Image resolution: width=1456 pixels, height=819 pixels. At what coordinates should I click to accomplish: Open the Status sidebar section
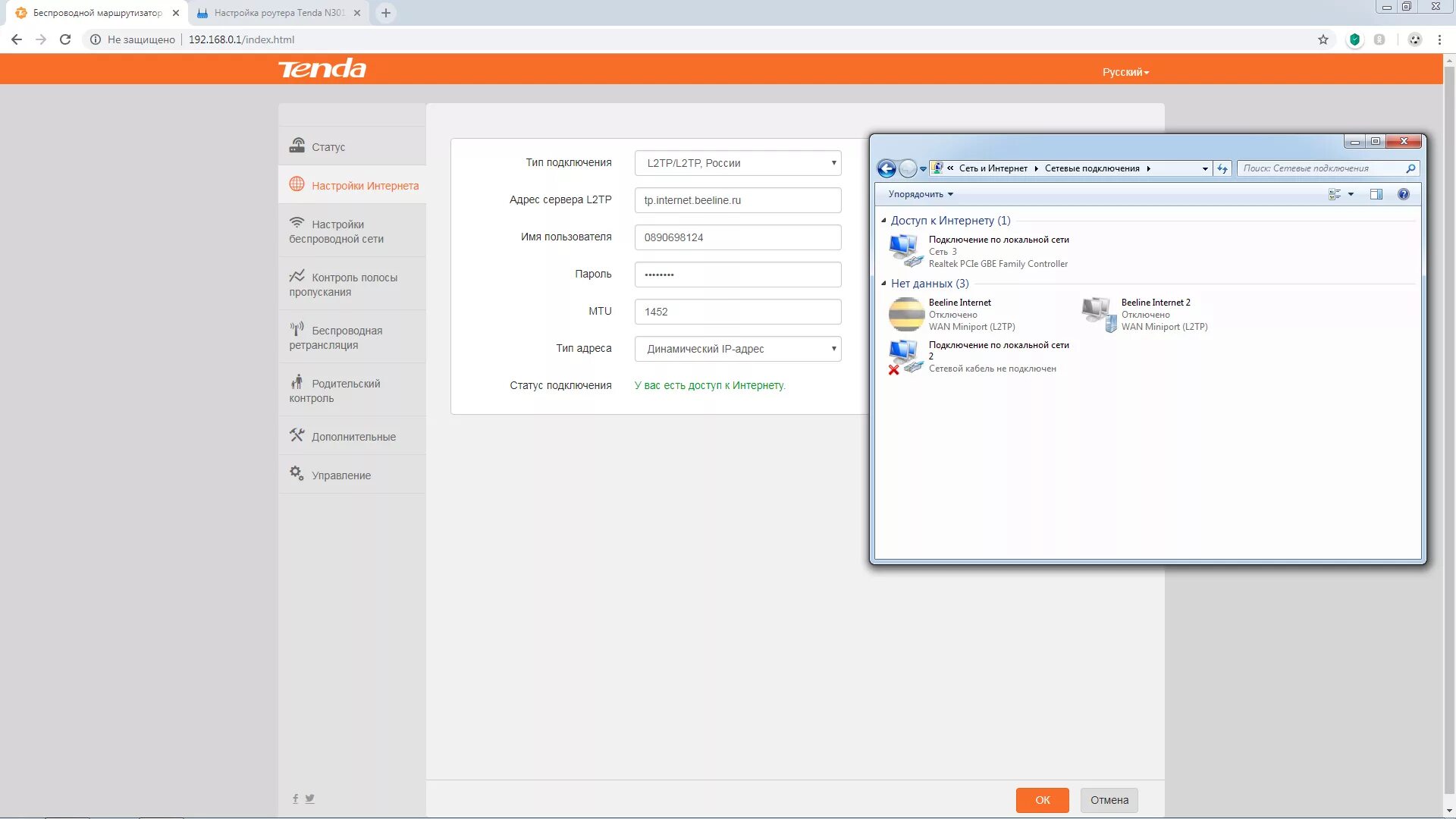tap(328, 146)
